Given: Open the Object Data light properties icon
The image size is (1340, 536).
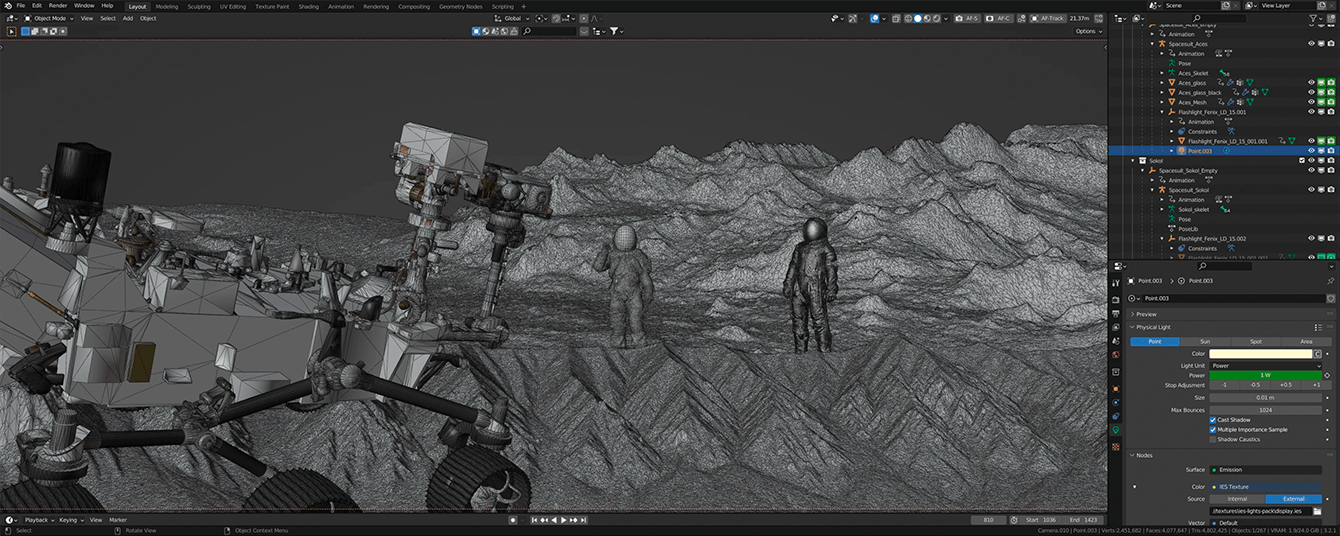Looking at the screenshot, I should 1115,430.
